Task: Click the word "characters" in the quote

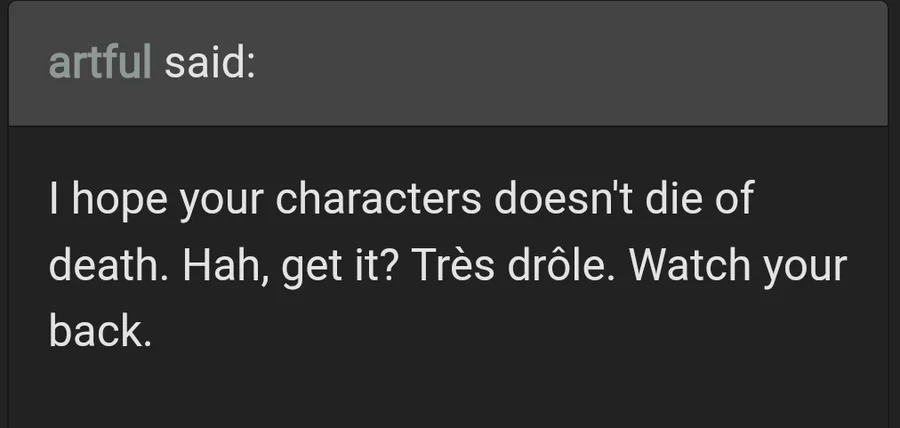Action: coord(379,198)
